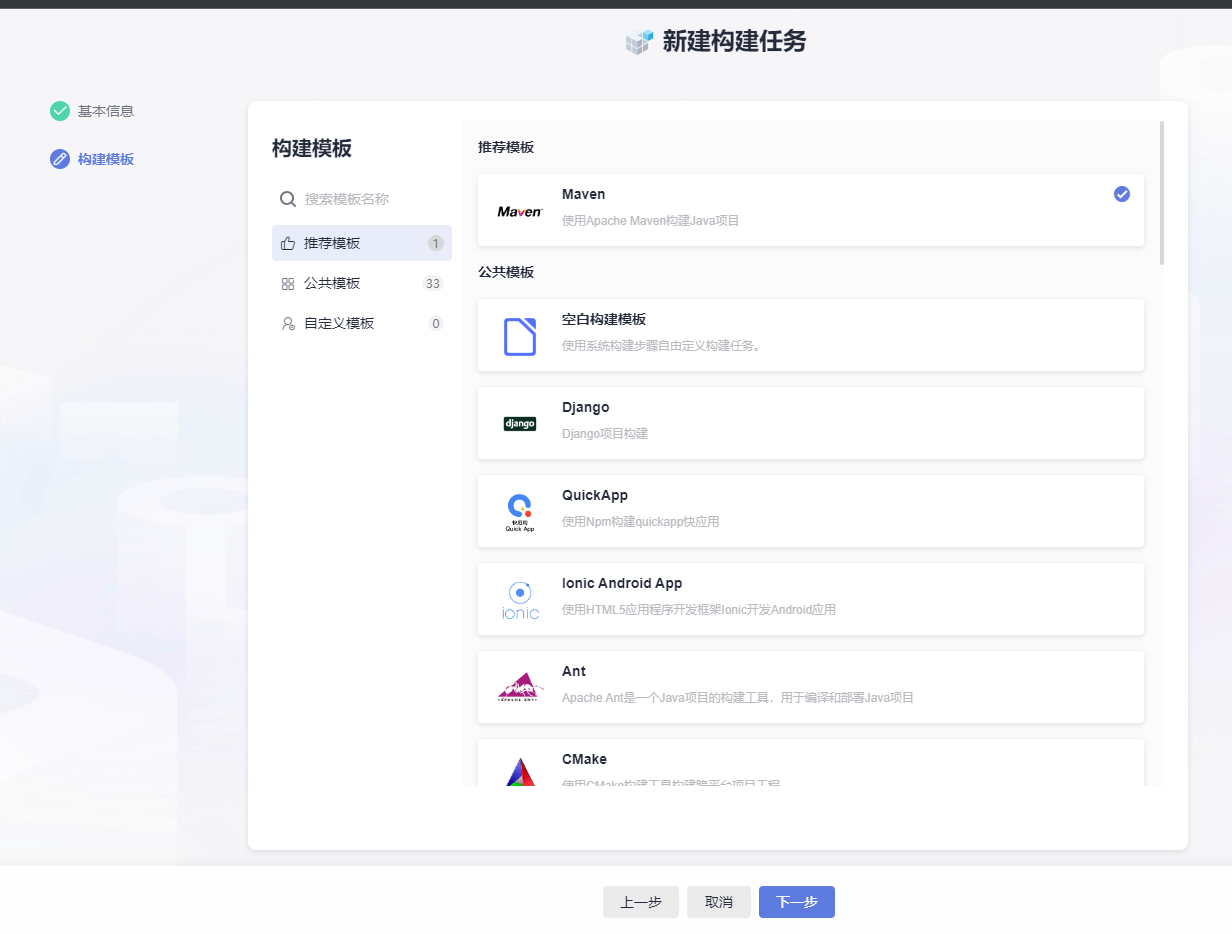Click the template list vertical scrollbar
1232x934 pixels.
1162,193
